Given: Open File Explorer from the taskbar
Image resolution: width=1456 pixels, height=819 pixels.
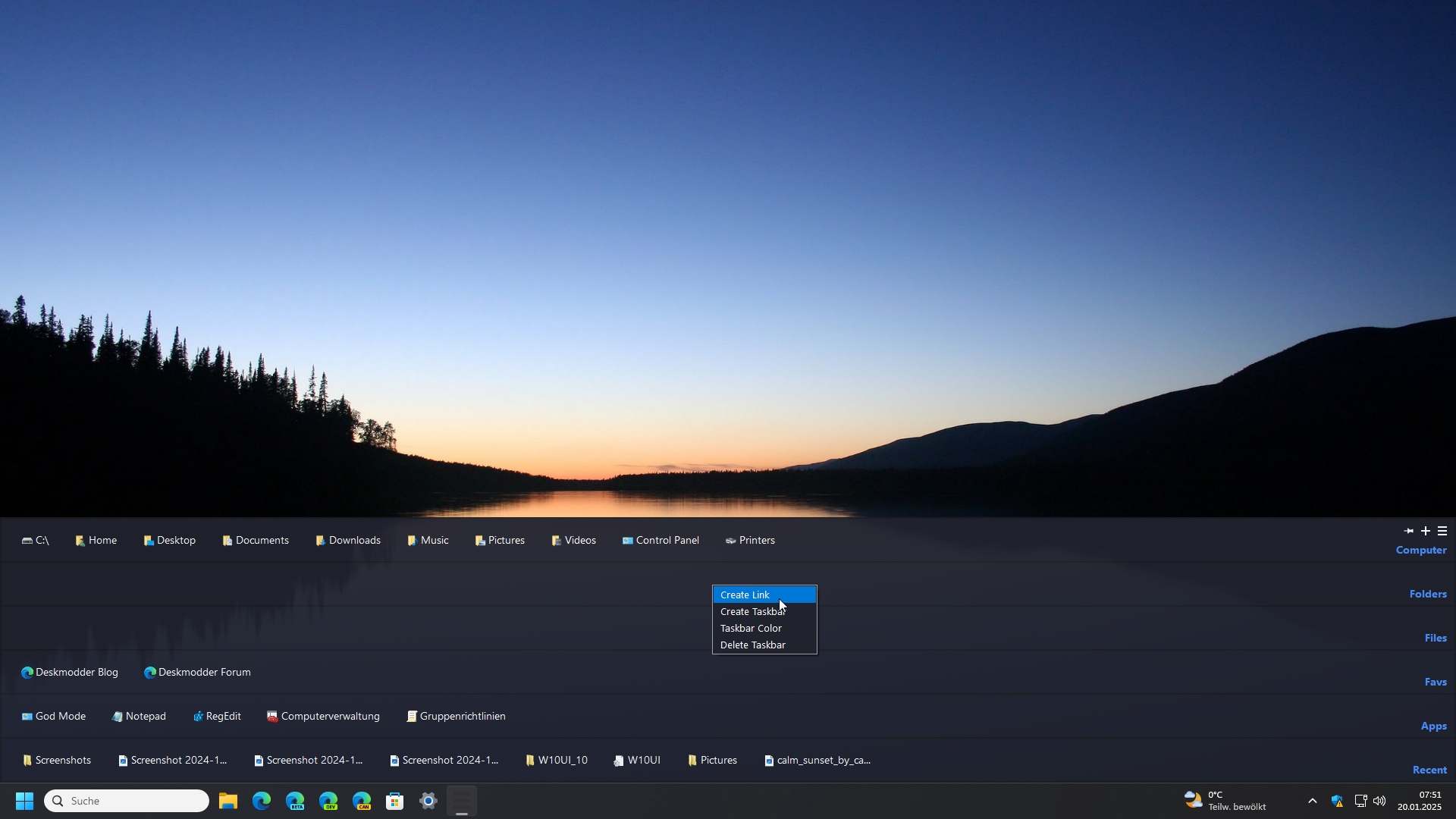Looking at the screenshot, I should click(x=228, y=802).
